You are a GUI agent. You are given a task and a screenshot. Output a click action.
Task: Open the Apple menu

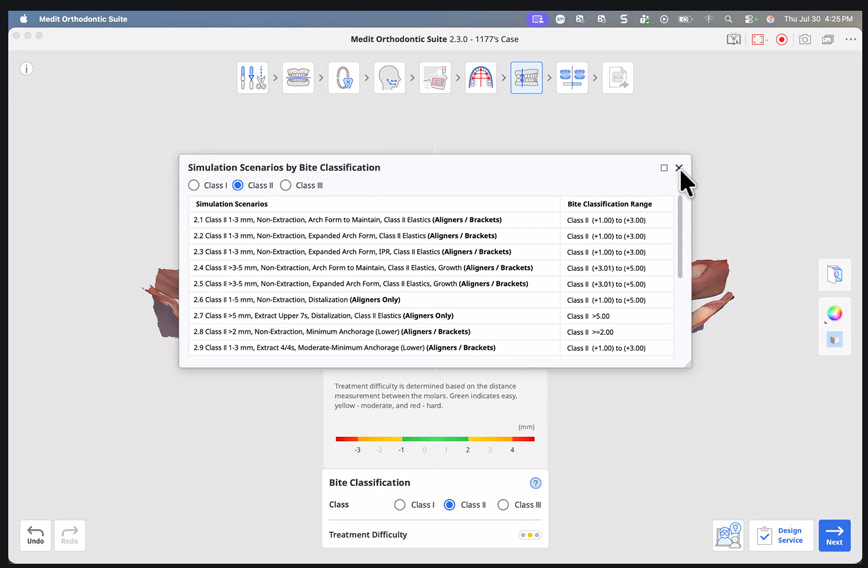[x=24, y=19]
